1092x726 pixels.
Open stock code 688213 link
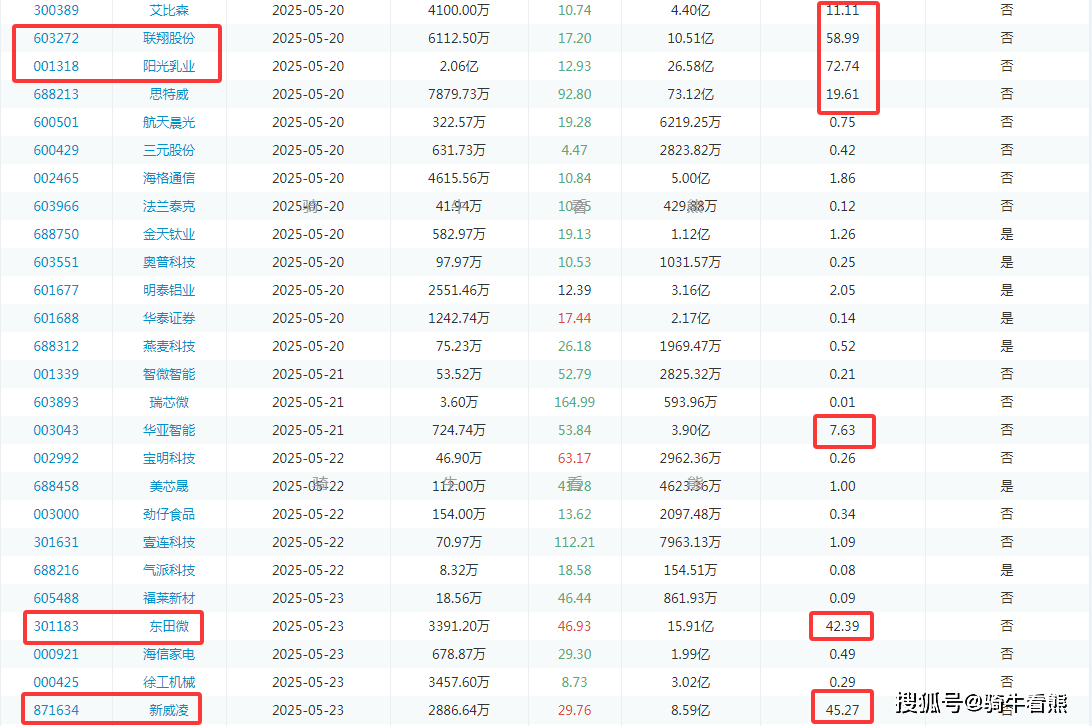pos(56,94)
